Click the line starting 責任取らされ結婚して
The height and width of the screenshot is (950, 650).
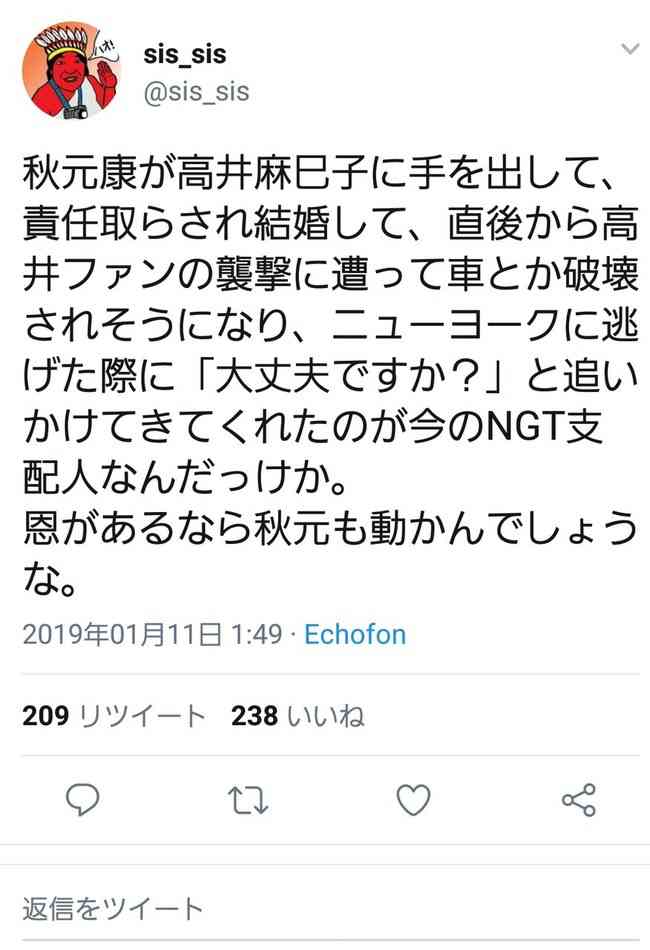pyautogui.click(x=330, y=224)
